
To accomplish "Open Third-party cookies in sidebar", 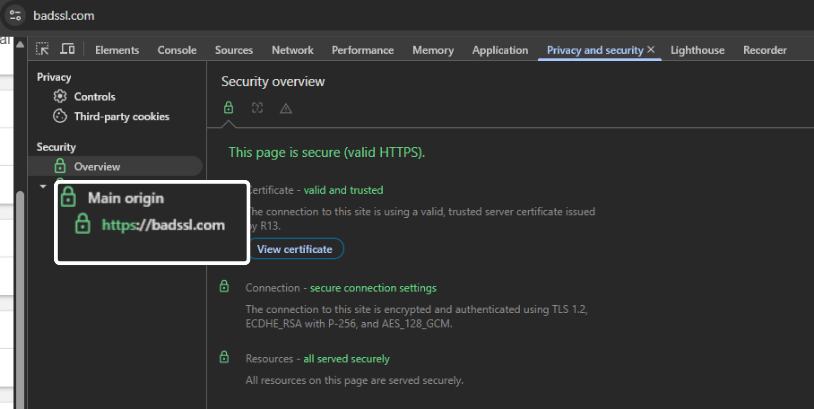I will (x=121, y=116).
